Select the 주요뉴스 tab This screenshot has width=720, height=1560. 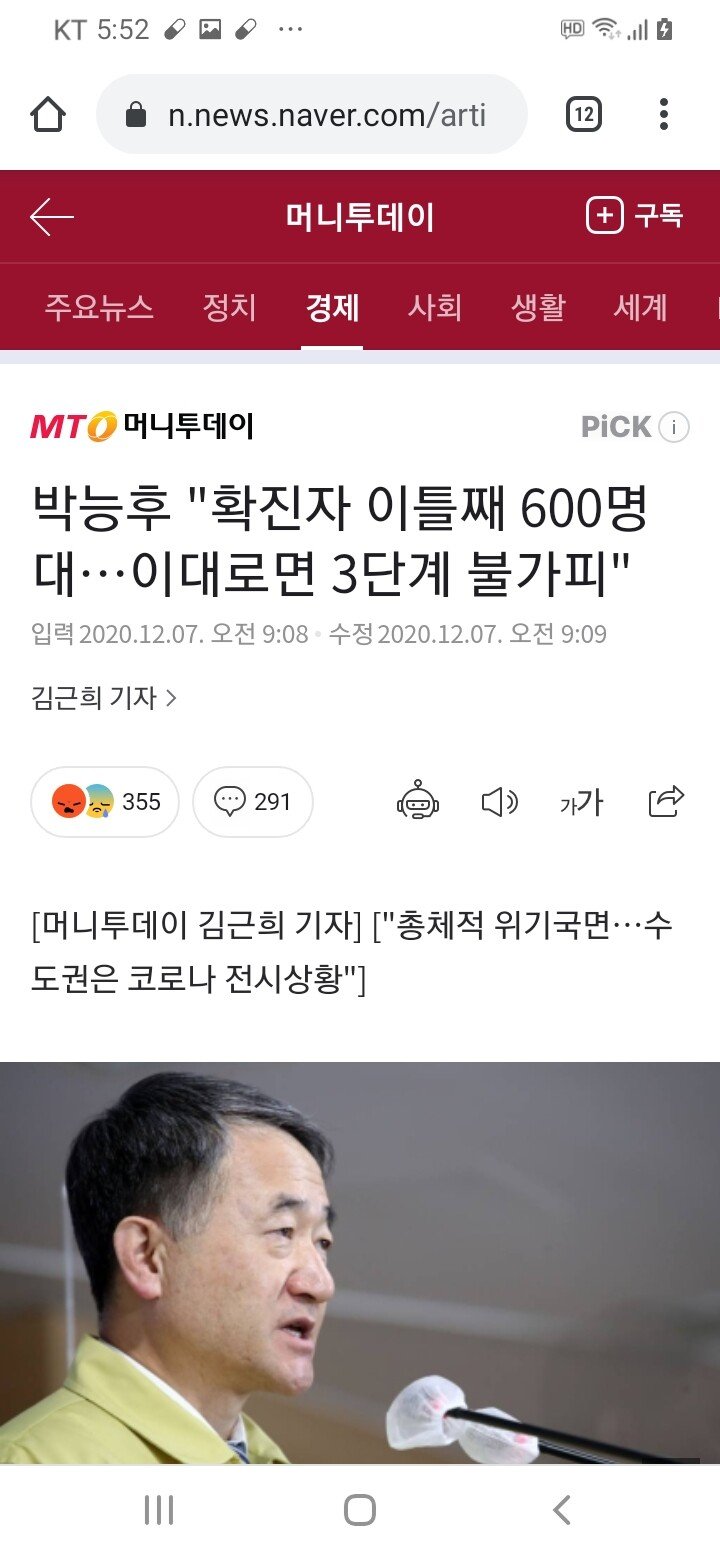99,307
